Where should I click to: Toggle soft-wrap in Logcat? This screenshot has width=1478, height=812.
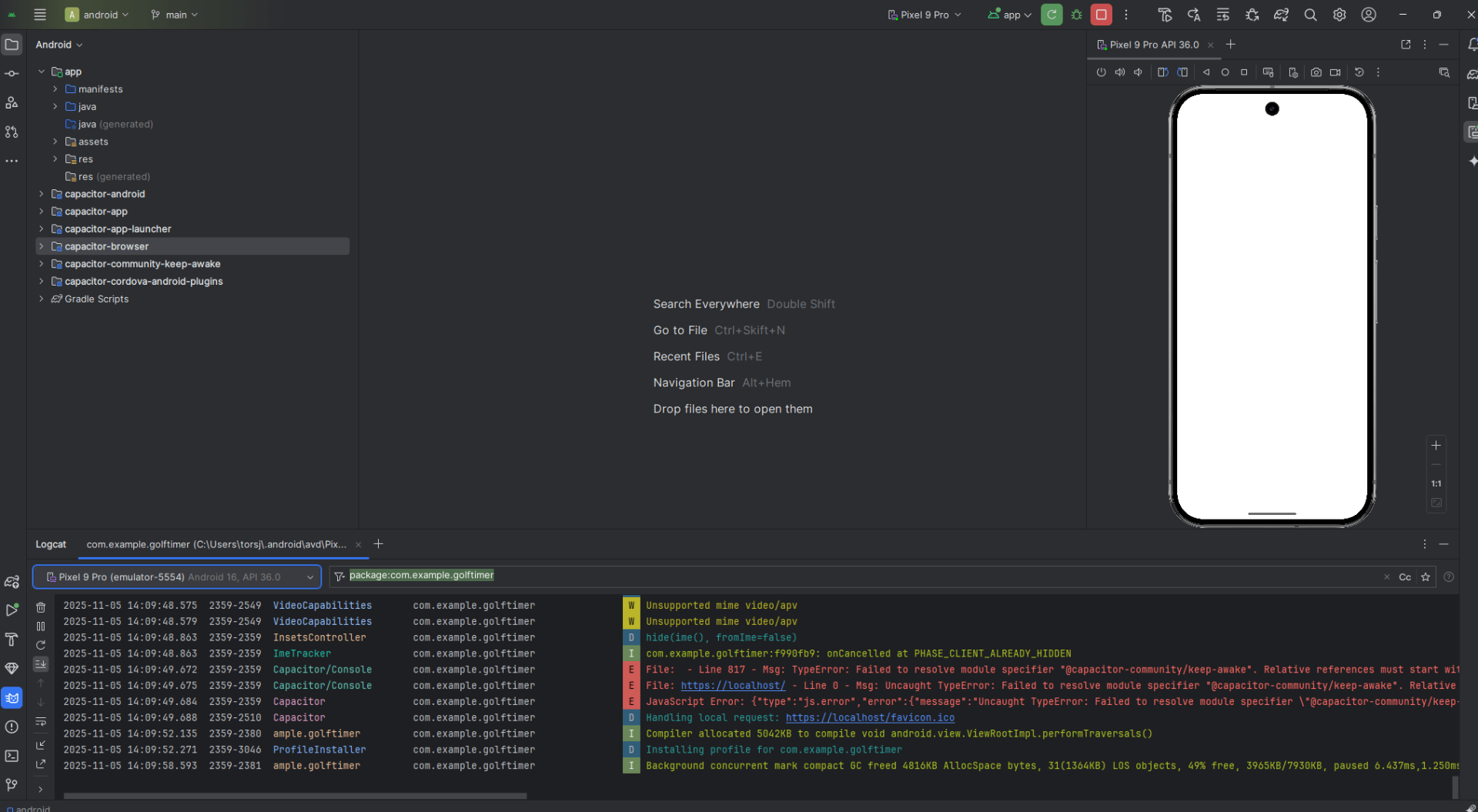[x=41, y=721]
